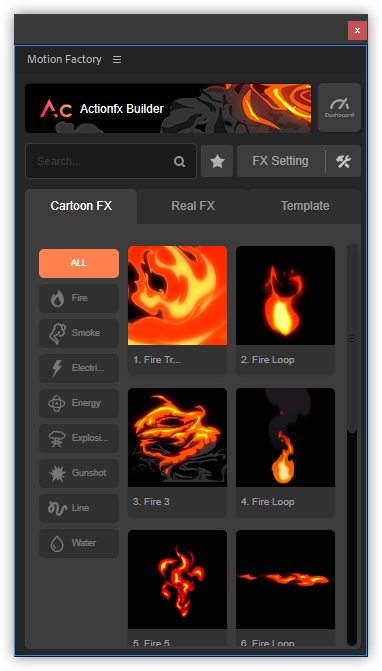The width and height of the screenshot is (382, 671).
Task: Open the Motion Factory panel menu icon
Action: (x=117, y=59)
